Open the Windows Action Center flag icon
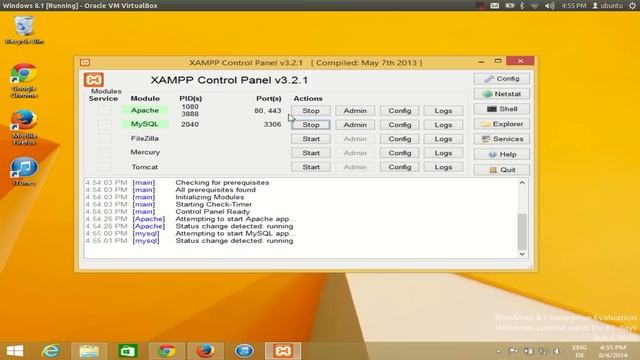Image resolution: width=640 pixels, height=360 pixels. 514,351
